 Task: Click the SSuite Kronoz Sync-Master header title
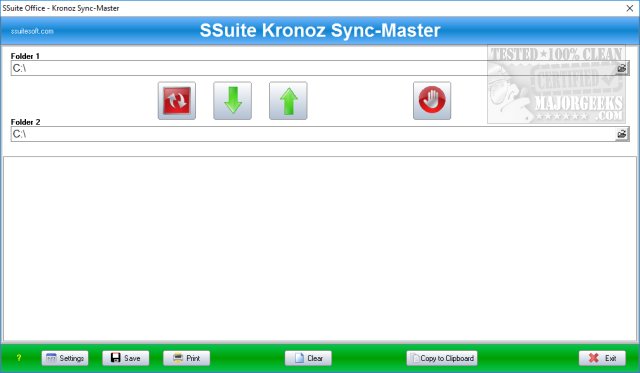320,31
